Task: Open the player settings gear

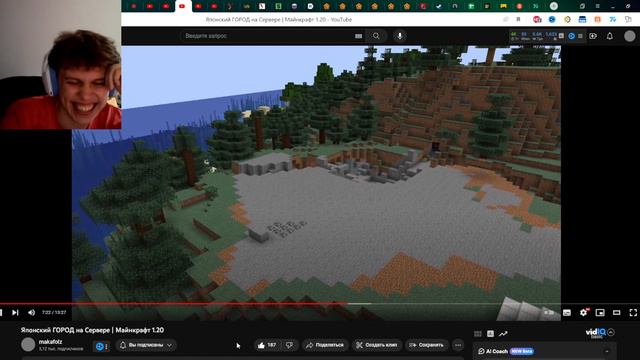Action: tap(584, 312)
